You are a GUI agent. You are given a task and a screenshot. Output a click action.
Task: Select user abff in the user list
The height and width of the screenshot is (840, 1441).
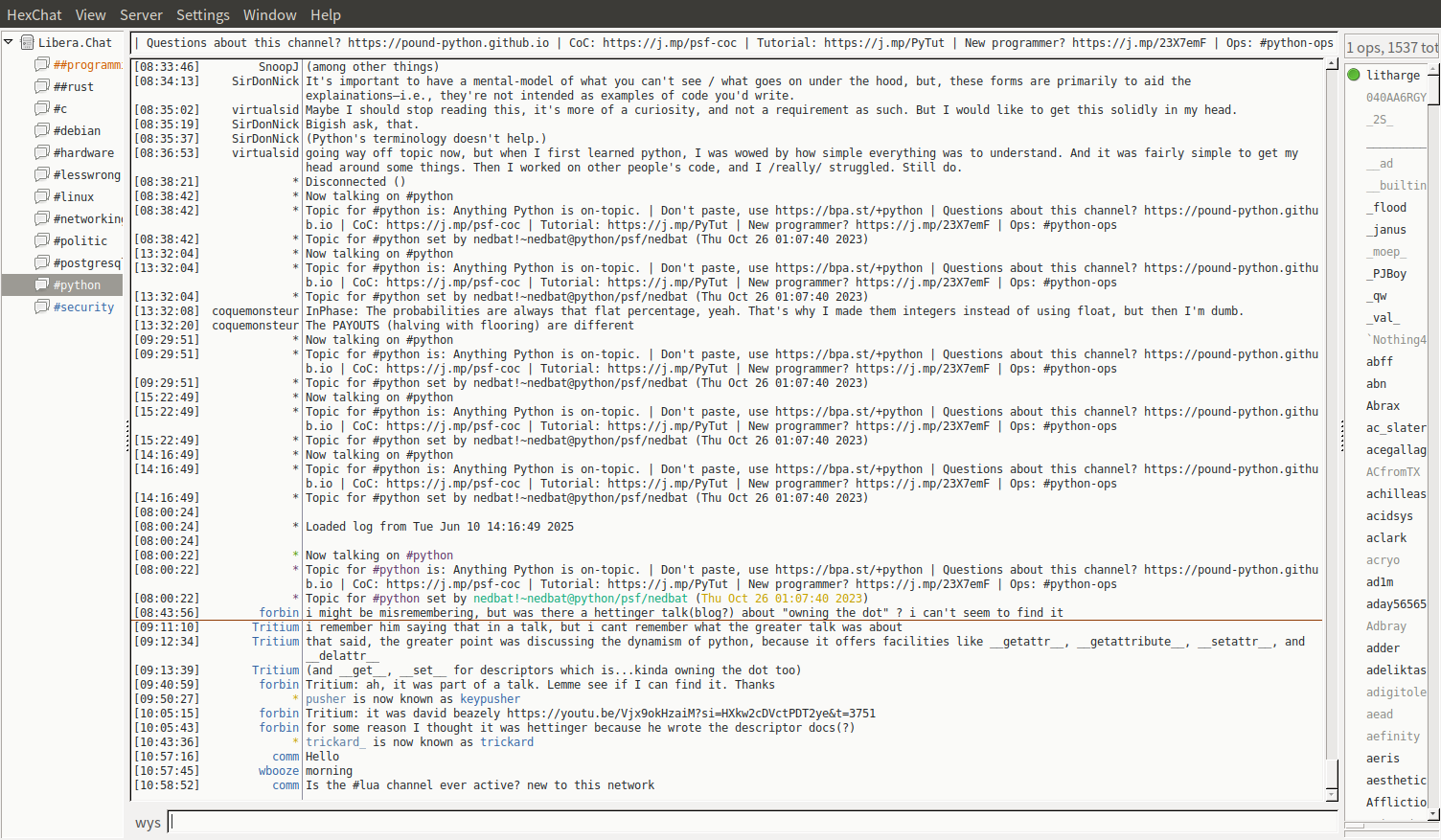point(1380,361)
